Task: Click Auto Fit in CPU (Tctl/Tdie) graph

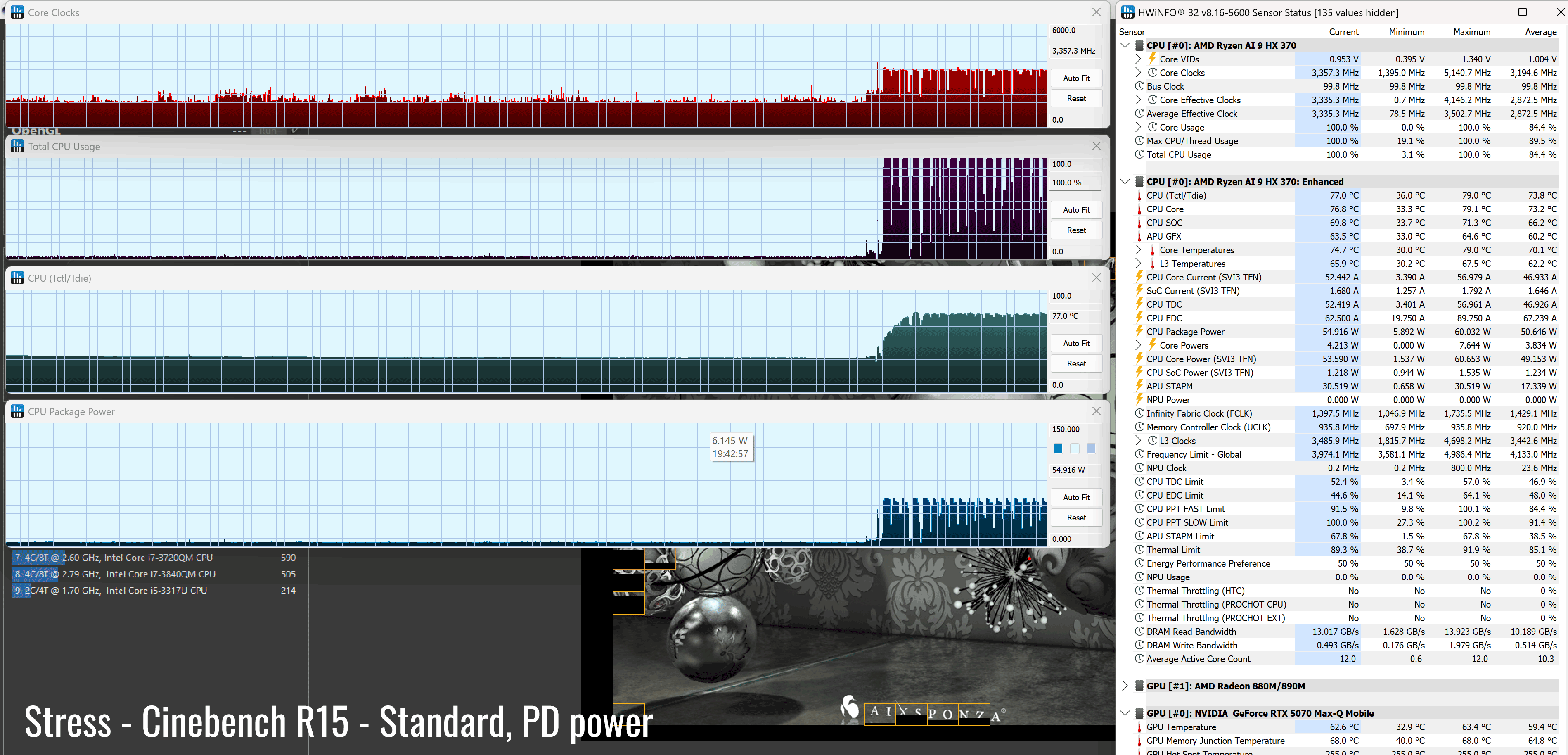Action: point(1076,343)
